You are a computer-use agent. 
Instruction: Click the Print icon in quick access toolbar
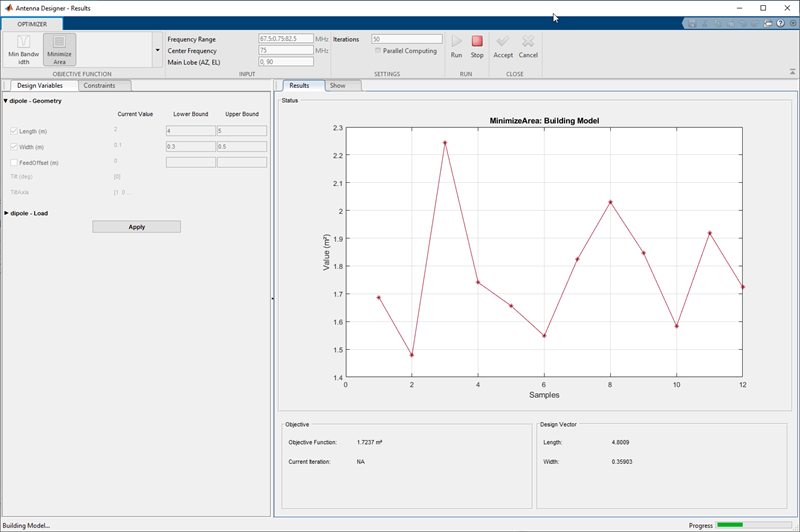point(768,23)
